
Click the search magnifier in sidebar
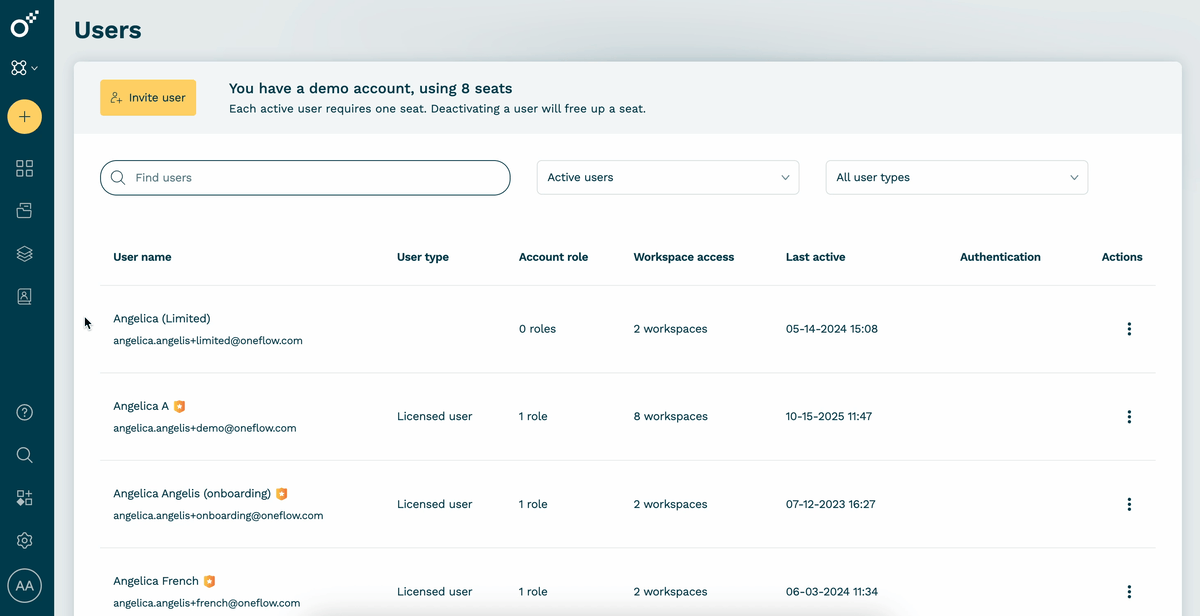tap(25, 455)
